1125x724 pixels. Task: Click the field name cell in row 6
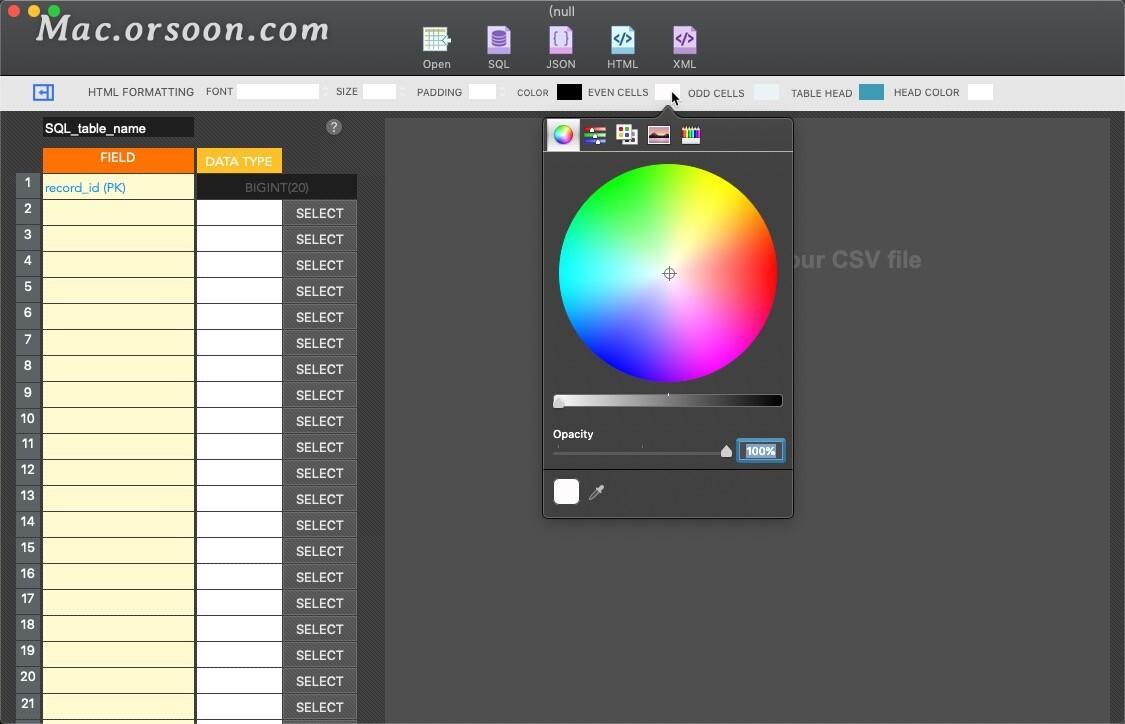tap(118, 317)
